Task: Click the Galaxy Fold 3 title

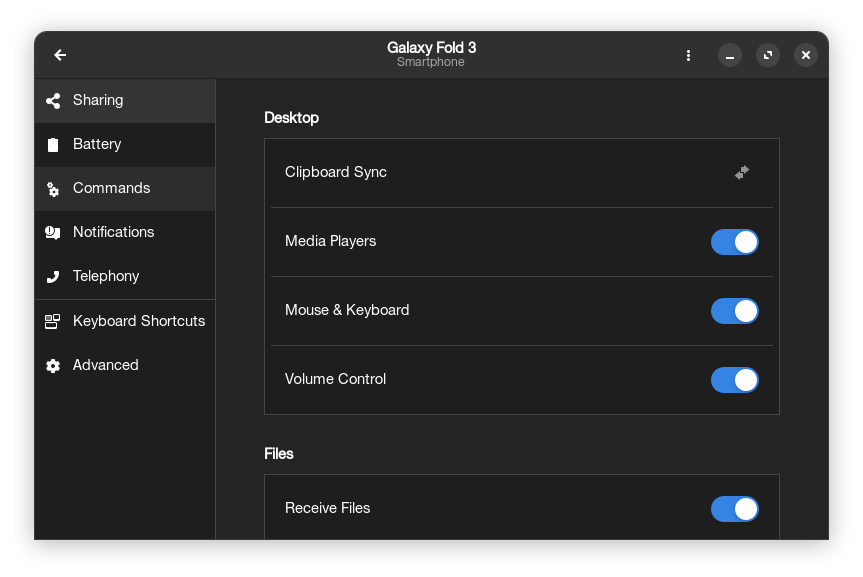Action: [x=431, y=48]
